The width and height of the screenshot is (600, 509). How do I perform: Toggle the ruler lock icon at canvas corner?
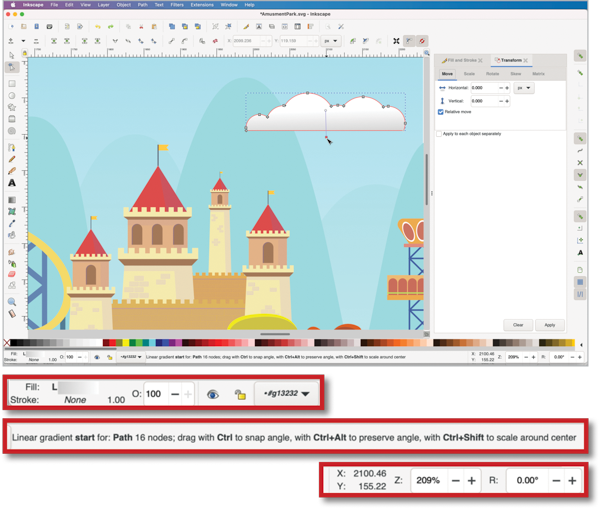tap(24, 53)
